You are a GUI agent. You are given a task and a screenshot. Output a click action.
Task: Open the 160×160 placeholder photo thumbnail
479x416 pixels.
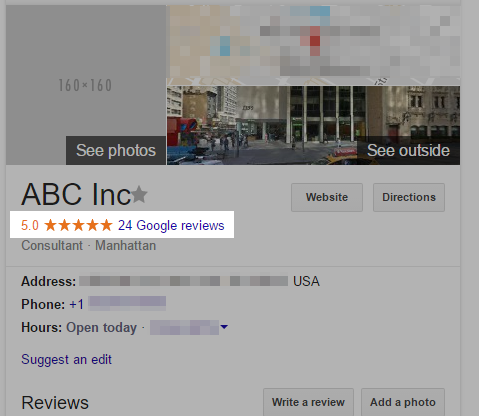pos(86,85)
